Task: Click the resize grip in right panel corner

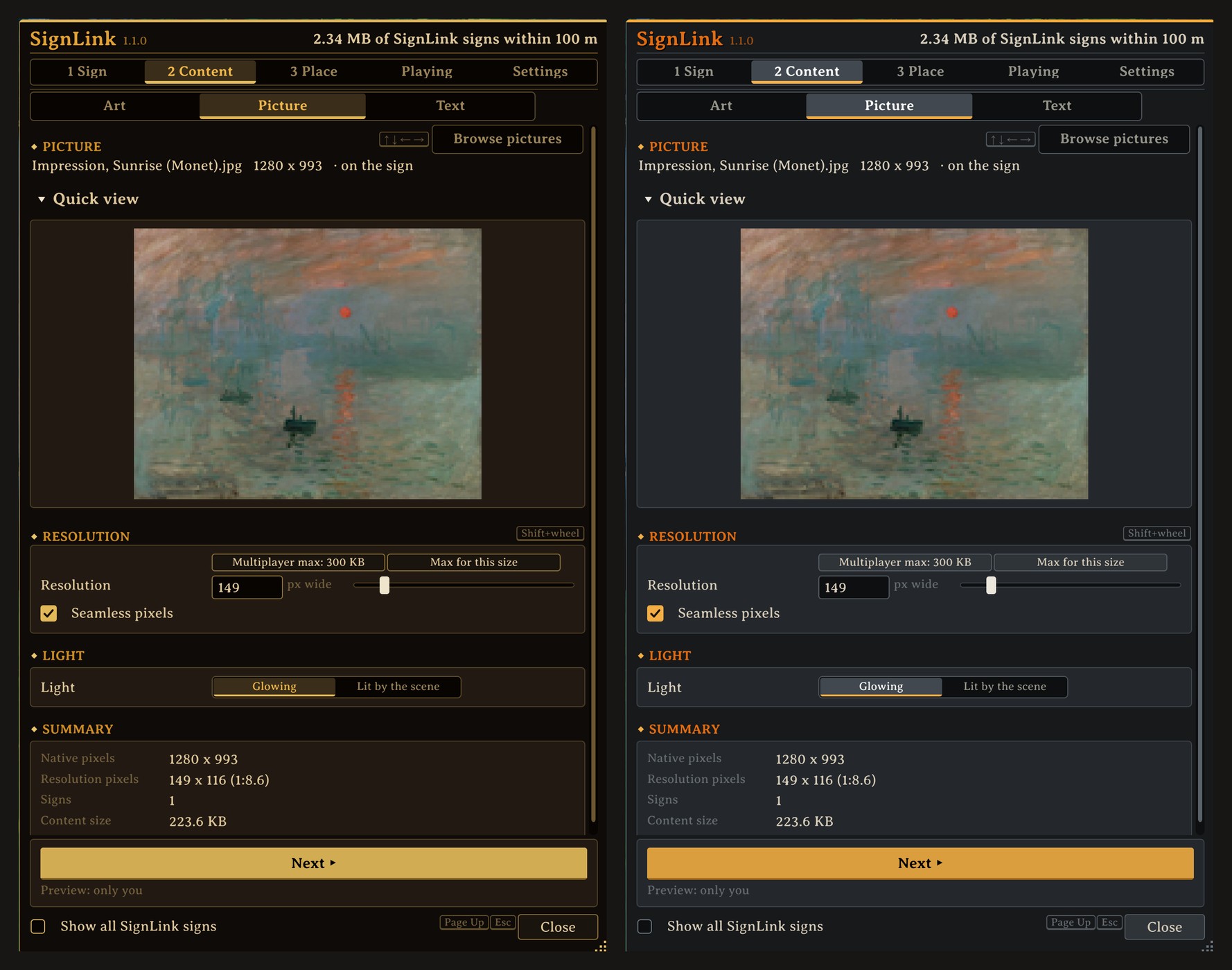Action: point(1208,946)
